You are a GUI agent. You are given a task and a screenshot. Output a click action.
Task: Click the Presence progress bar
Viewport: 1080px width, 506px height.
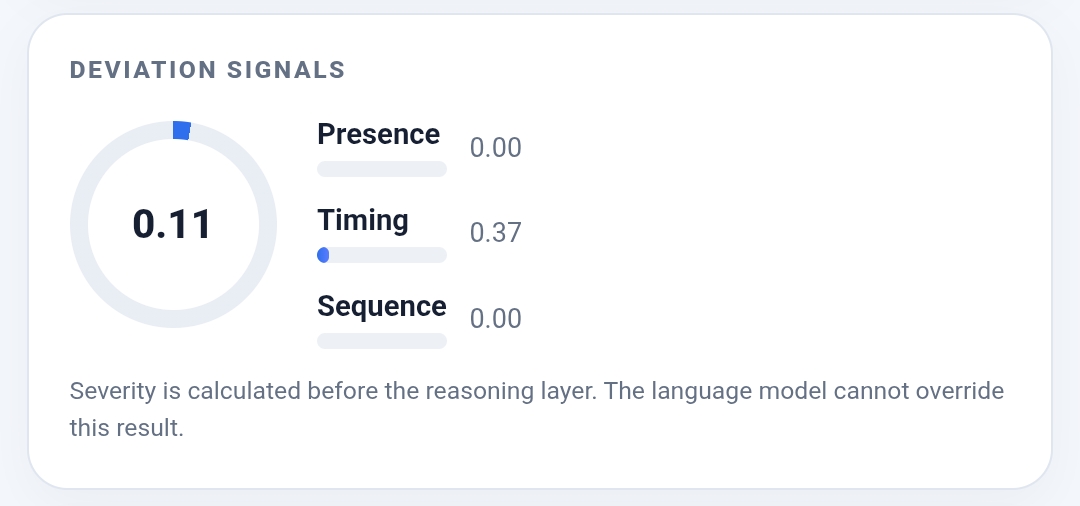point(382,169)
